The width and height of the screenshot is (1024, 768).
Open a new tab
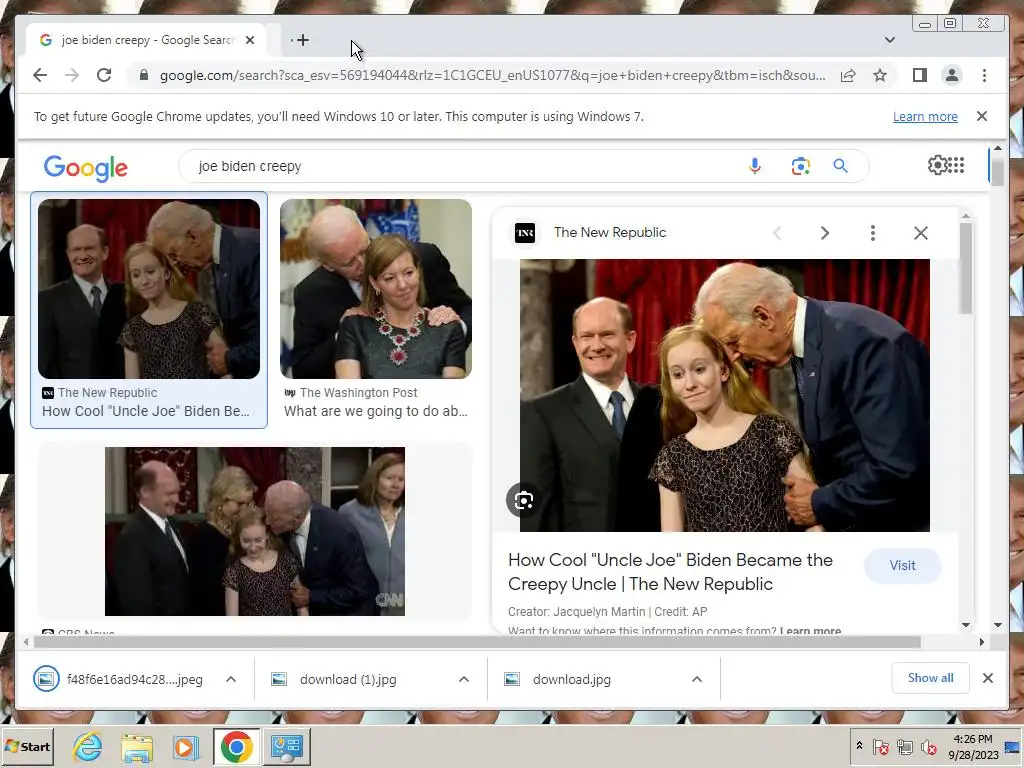[x=302, y=40]
